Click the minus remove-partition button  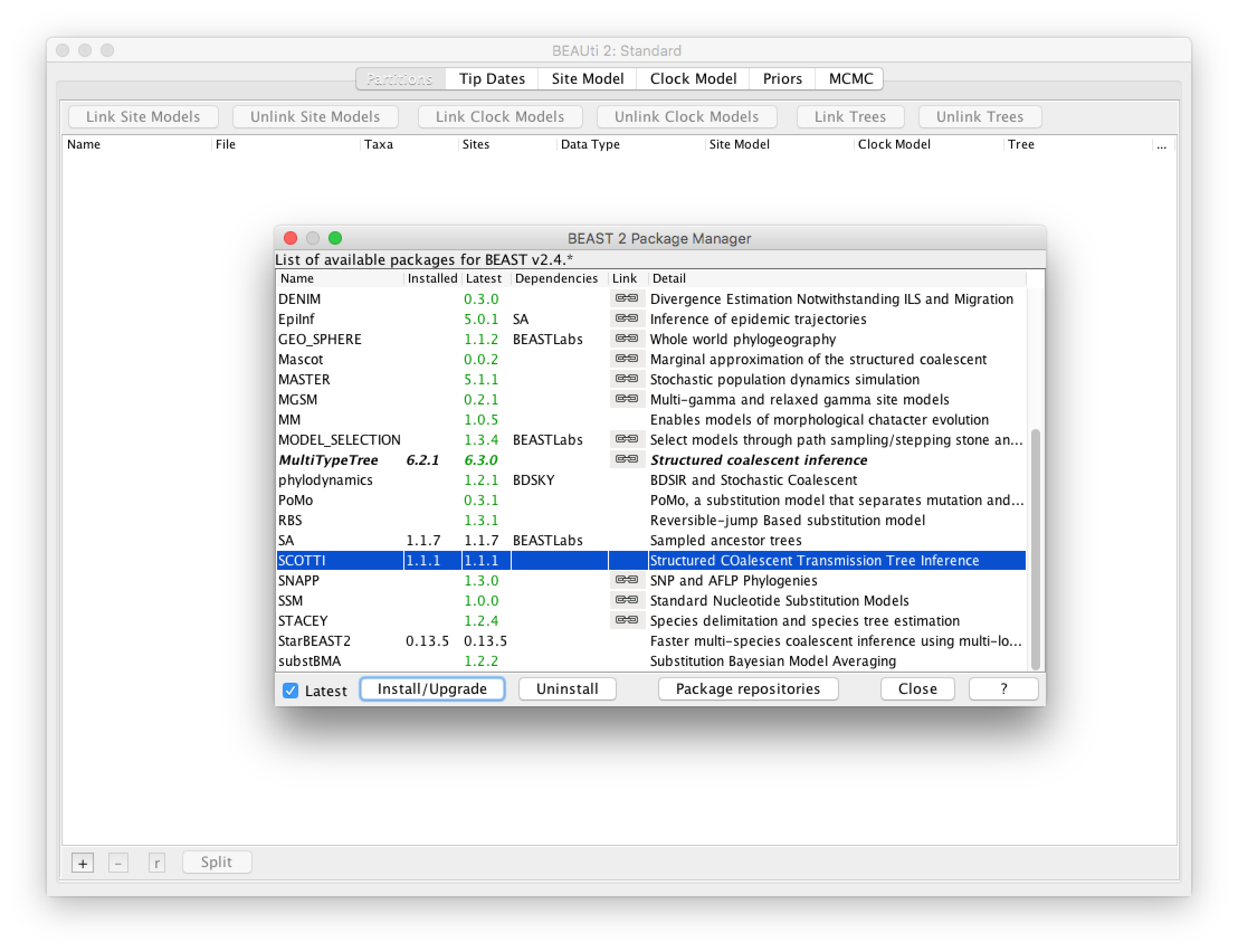[x=118, y=863]
